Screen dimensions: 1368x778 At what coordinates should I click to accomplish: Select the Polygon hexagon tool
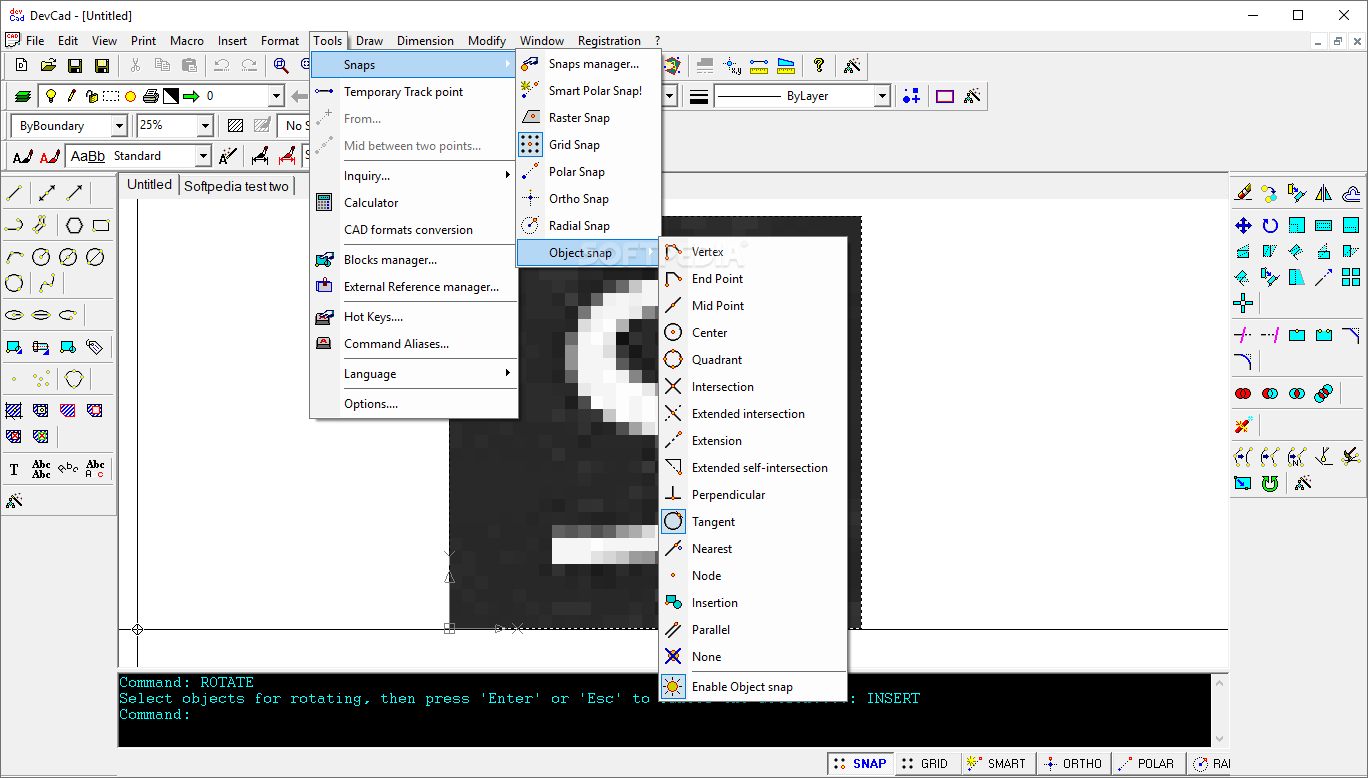[x=74, y=225]
